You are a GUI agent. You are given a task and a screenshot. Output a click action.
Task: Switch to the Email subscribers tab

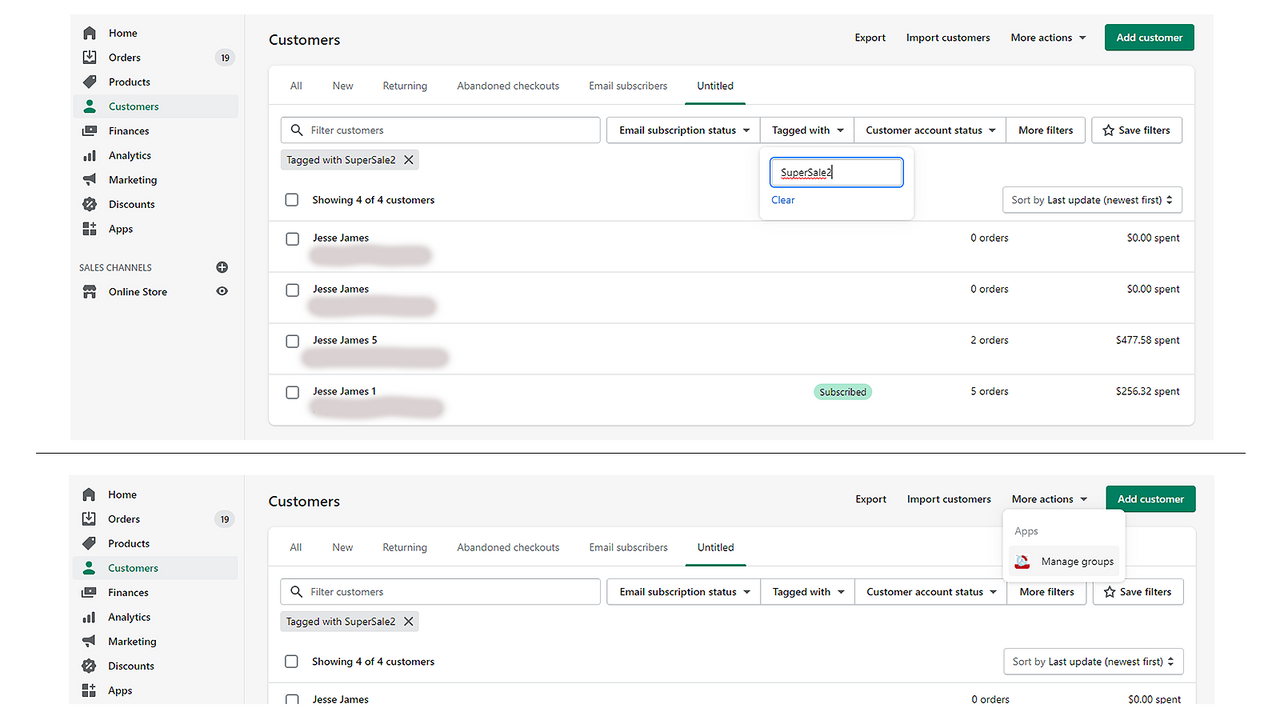[x=627, y=85]
